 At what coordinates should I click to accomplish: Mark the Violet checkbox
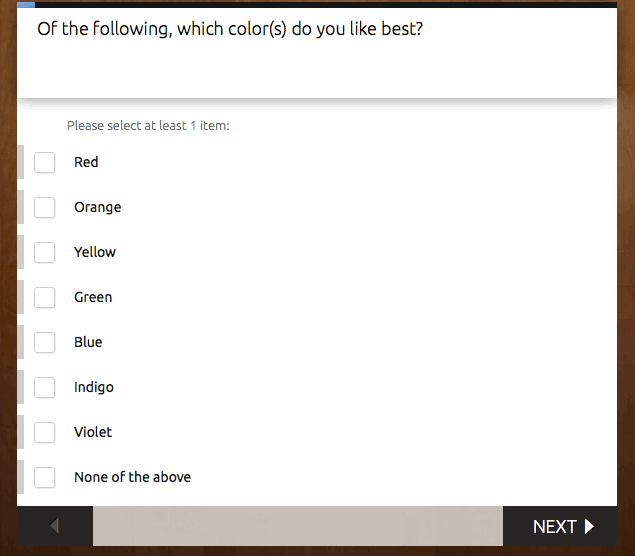(45, 432)
